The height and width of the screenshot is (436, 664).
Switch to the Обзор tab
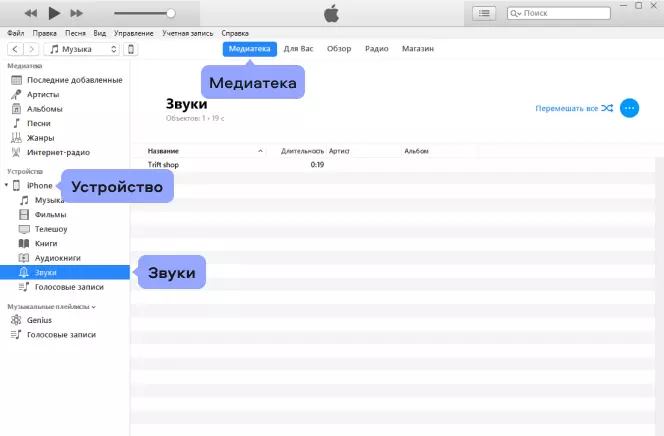(x=339, y=49)
